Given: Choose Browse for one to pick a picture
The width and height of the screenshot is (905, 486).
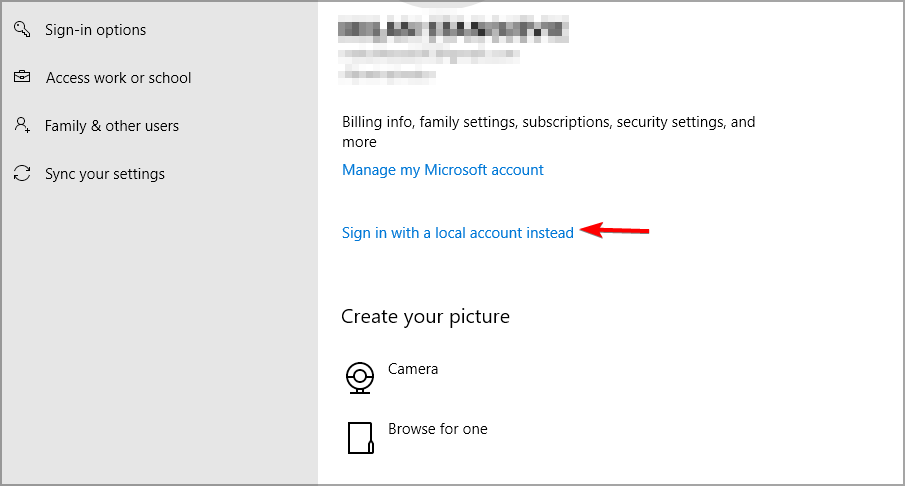Looking at the screenshot, I should coord(438,429).
